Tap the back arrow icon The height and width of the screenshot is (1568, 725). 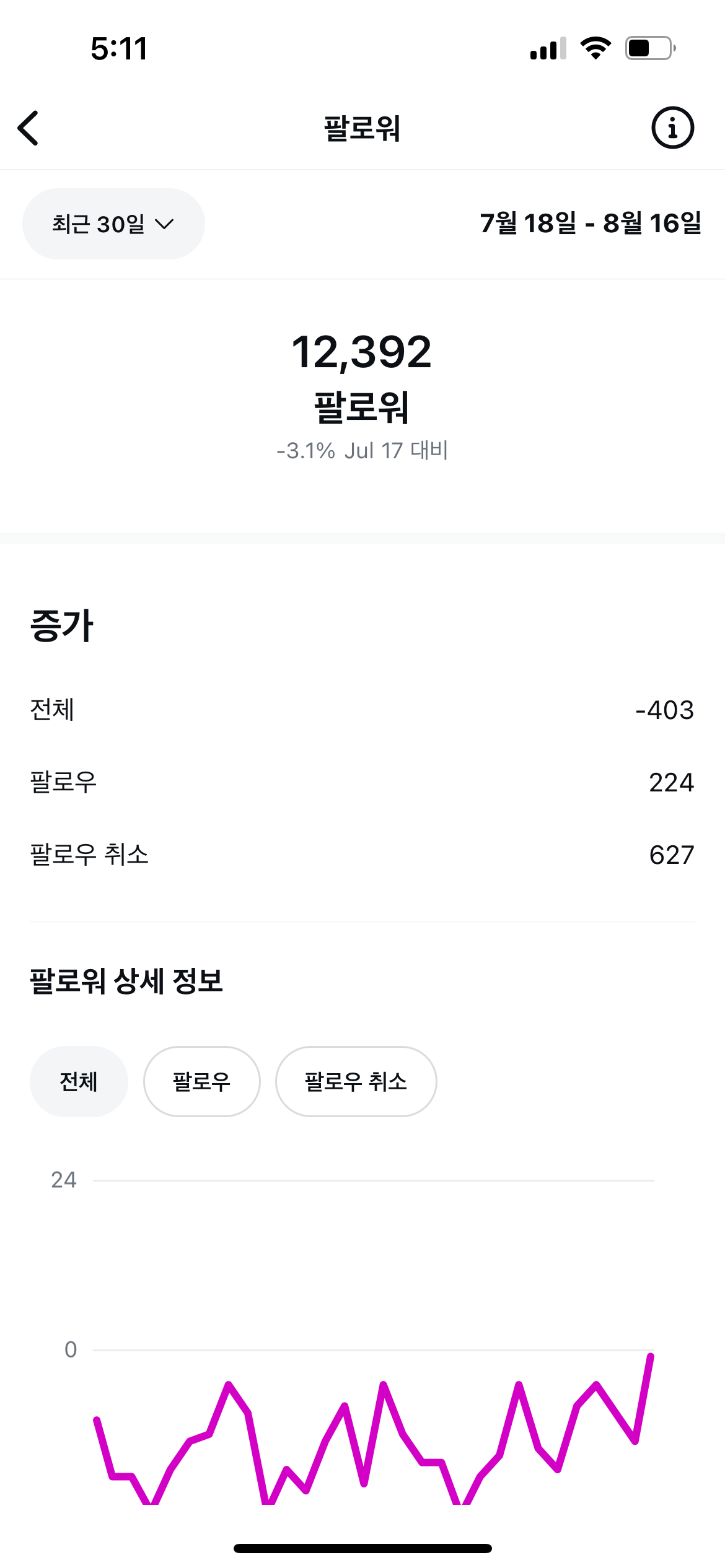(x=29, y=128)
